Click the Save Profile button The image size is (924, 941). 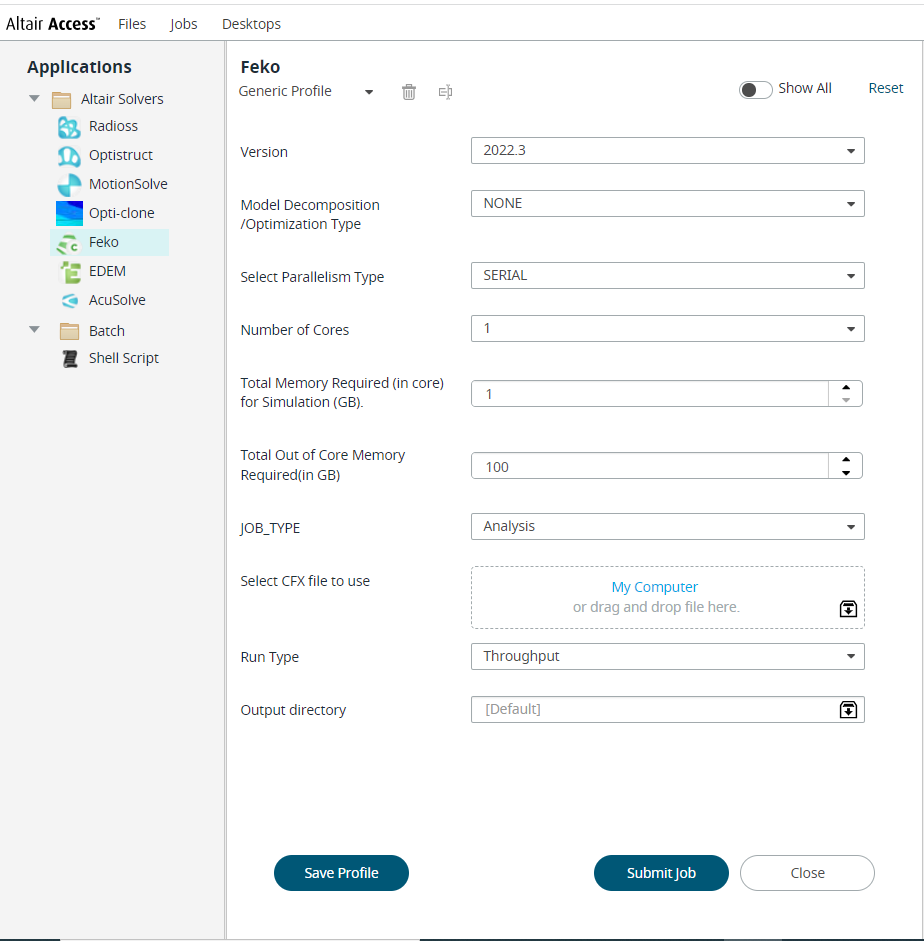tap(341, 873)
